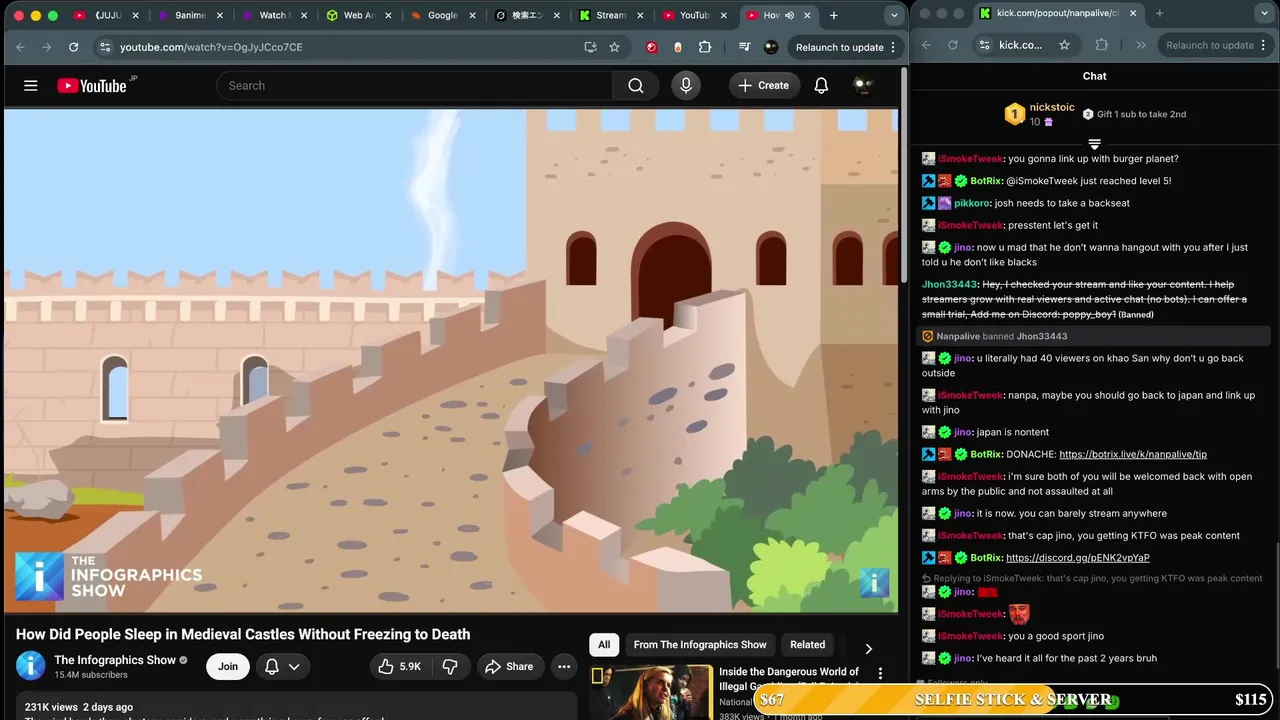Show next filter chips with the right arrow
This screenshot has width=1280, height=720.
[868, 649]
